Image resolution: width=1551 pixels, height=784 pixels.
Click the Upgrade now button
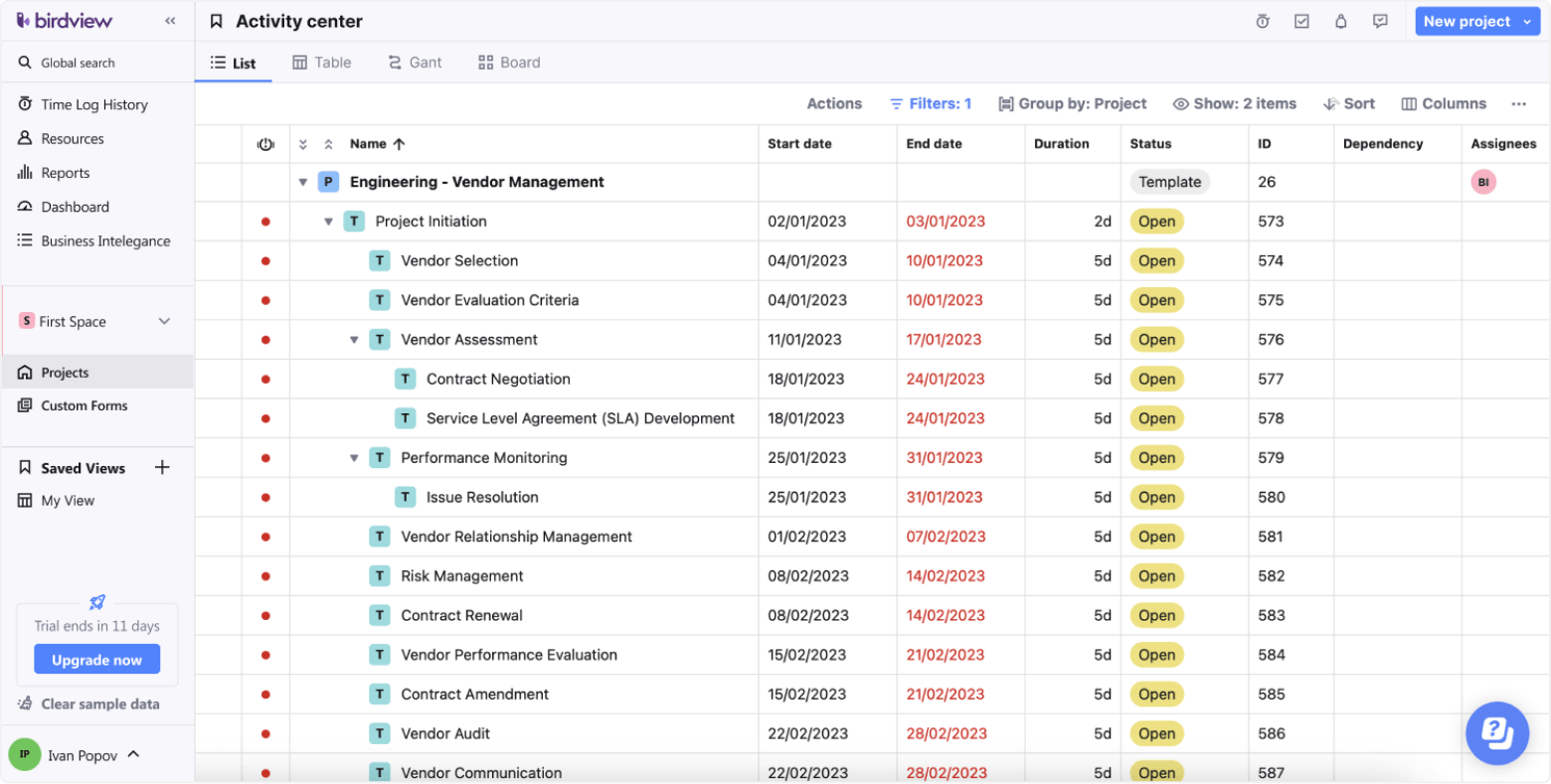tap(96, 660)
